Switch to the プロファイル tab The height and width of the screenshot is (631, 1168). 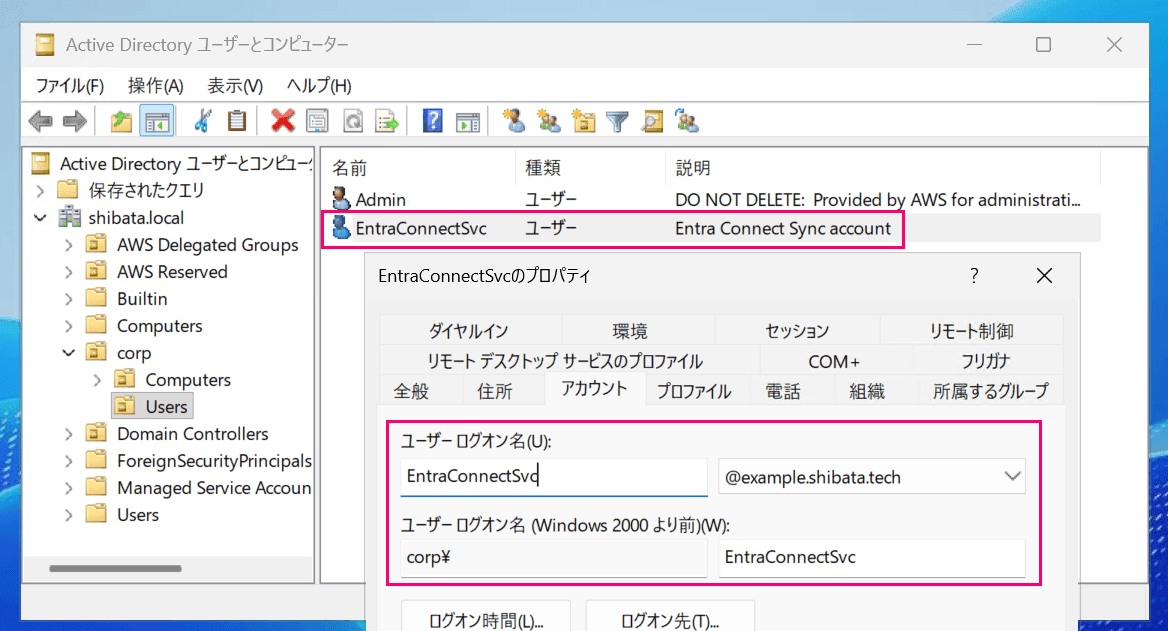(x=694, y=390)
